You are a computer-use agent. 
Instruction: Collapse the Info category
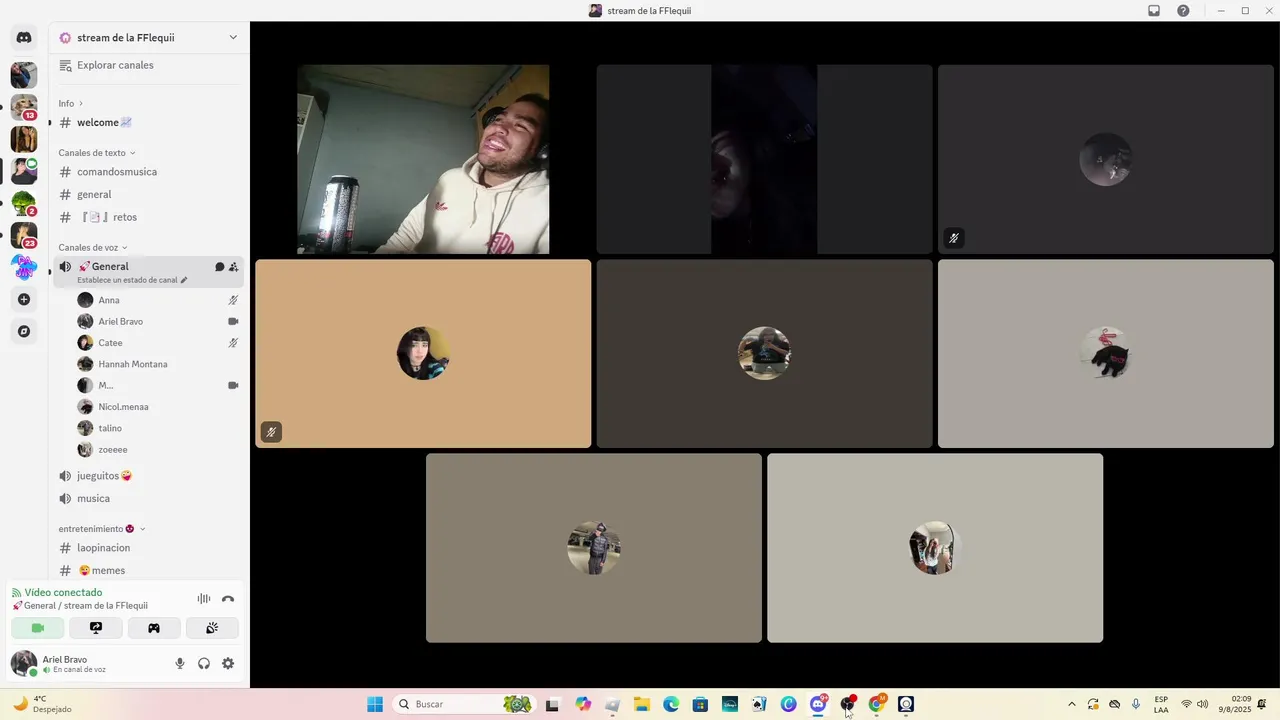(70, 103)
